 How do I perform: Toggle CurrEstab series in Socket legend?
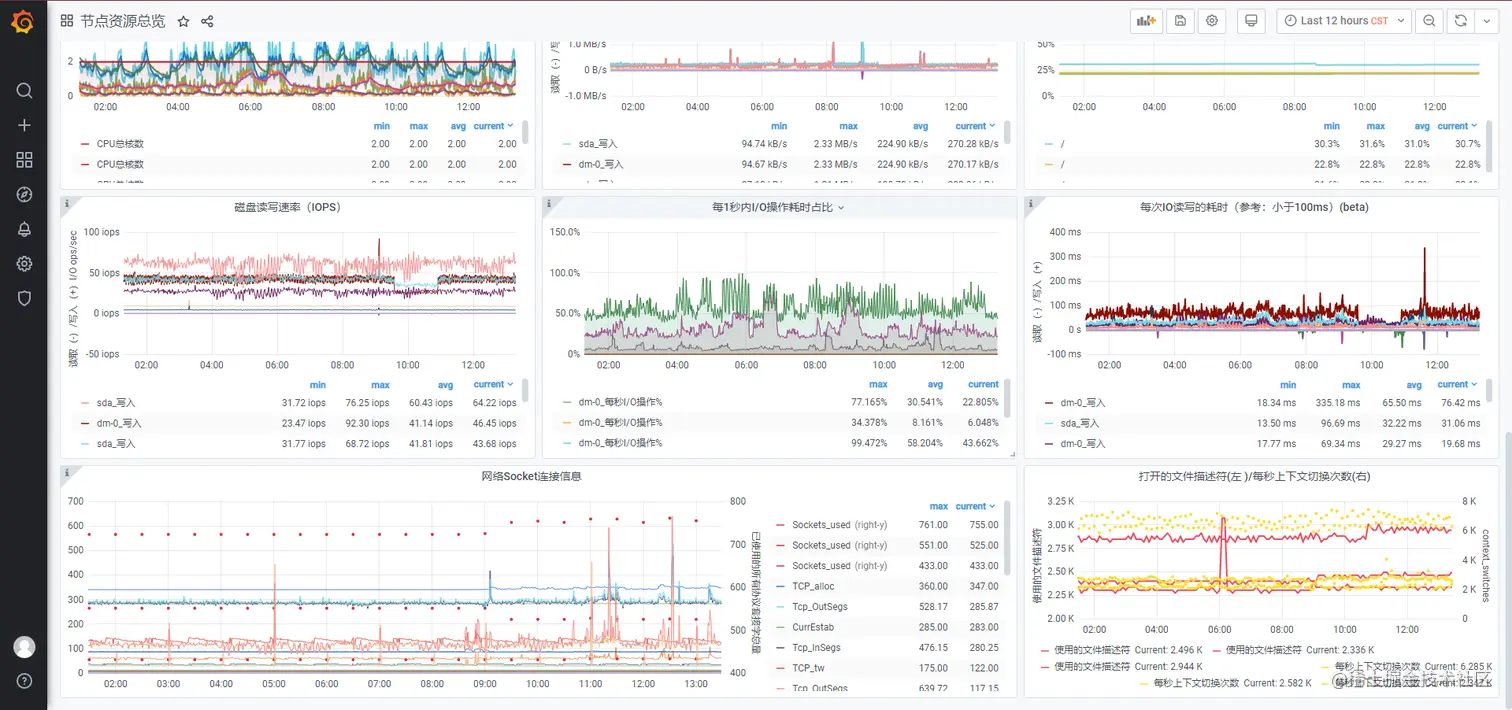click(x=813, y=627)
